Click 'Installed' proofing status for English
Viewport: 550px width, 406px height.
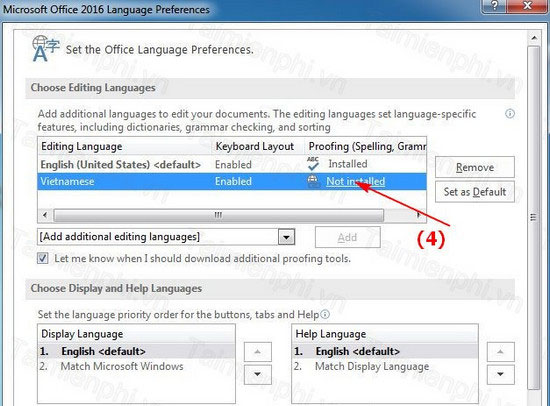pos(348,164)
